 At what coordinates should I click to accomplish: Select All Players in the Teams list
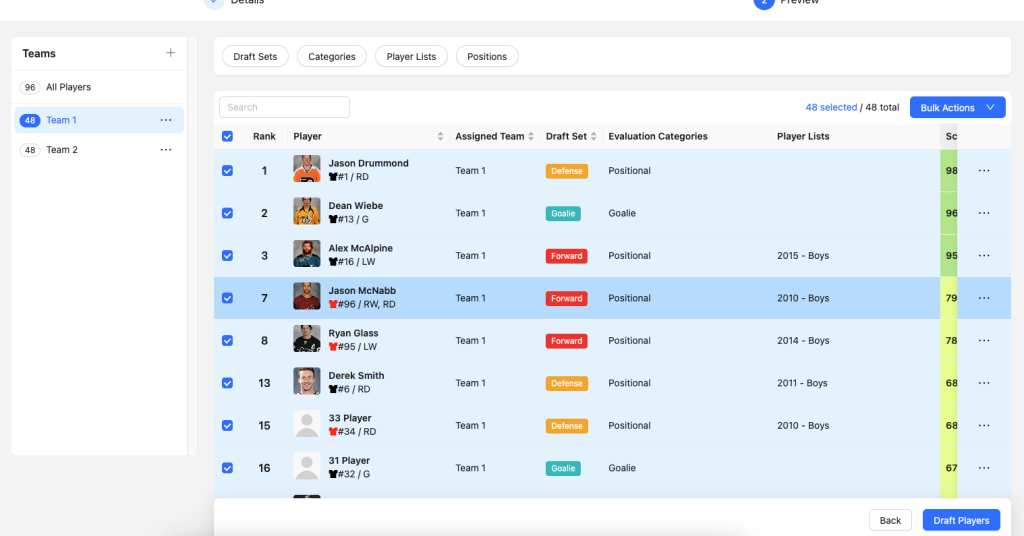(x=68, y=88)
